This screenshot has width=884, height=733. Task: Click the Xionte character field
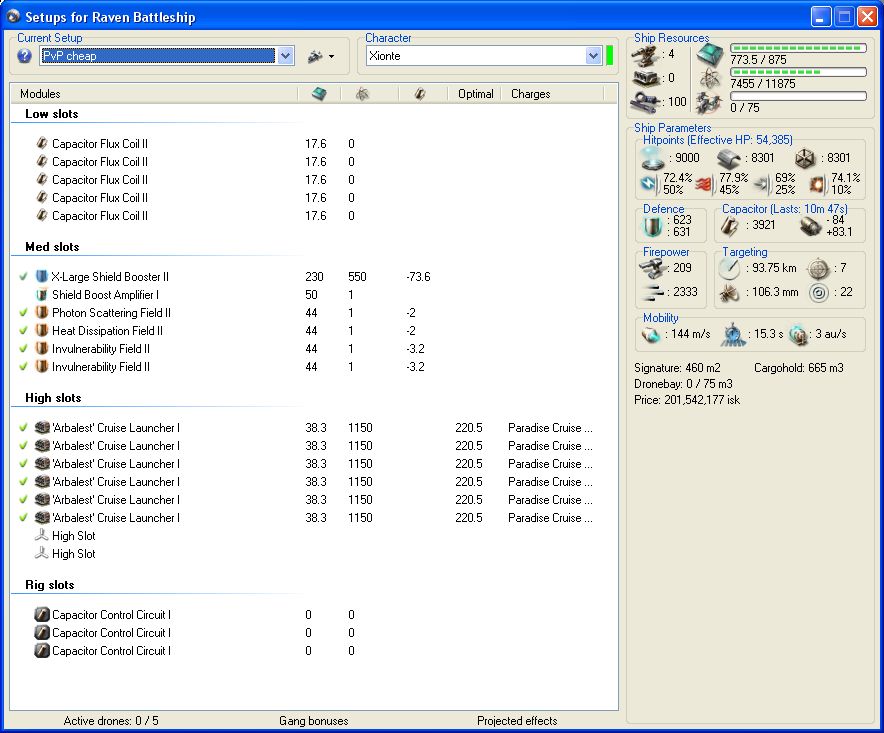coord(476,56)
